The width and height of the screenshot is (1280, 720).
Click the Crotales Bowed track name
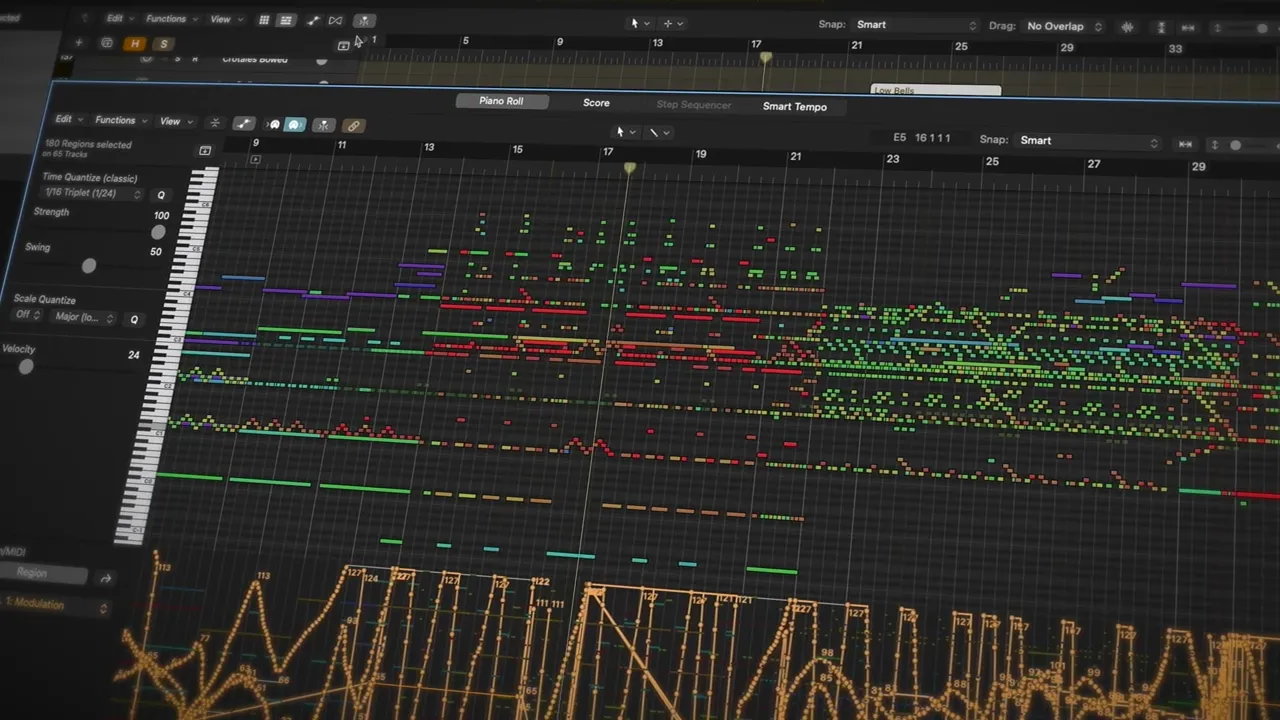(254, 59)
